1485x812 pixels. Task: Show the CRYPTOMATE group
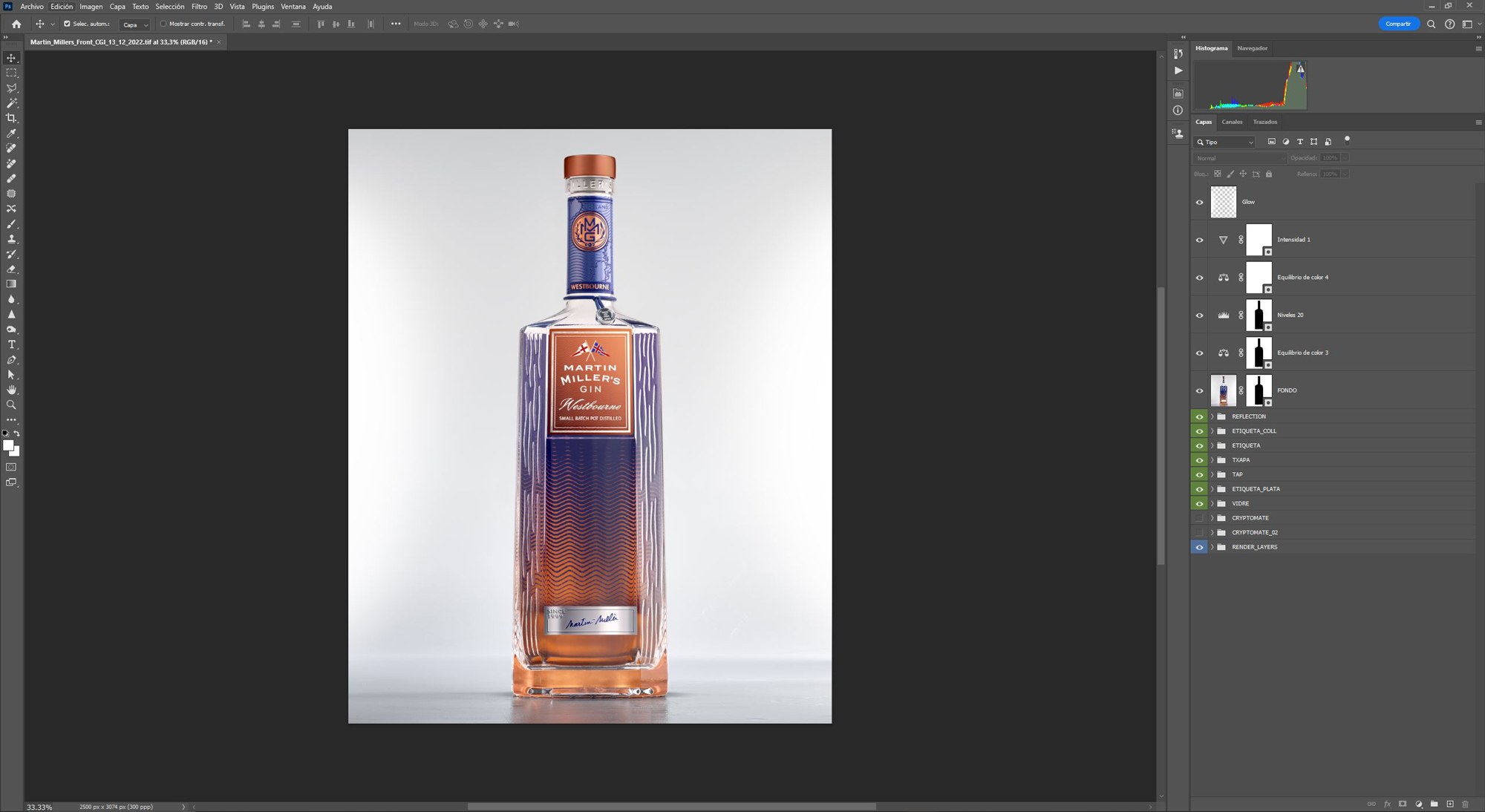click(1199, 518)
